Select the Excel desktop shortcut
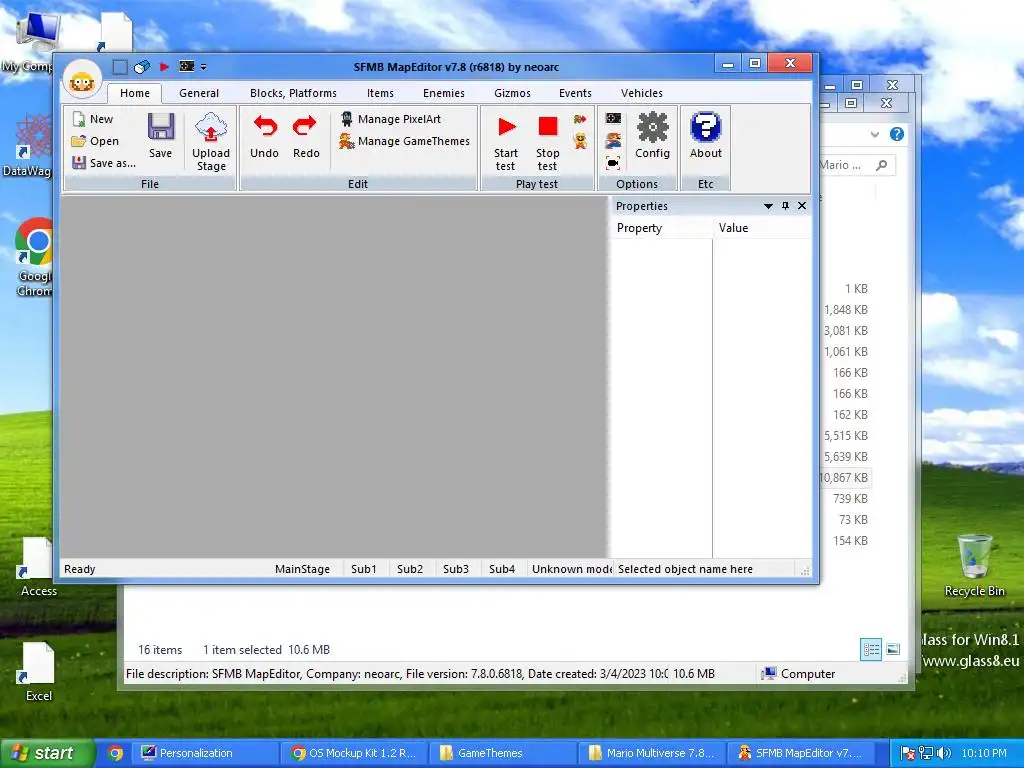 point(38,672)
